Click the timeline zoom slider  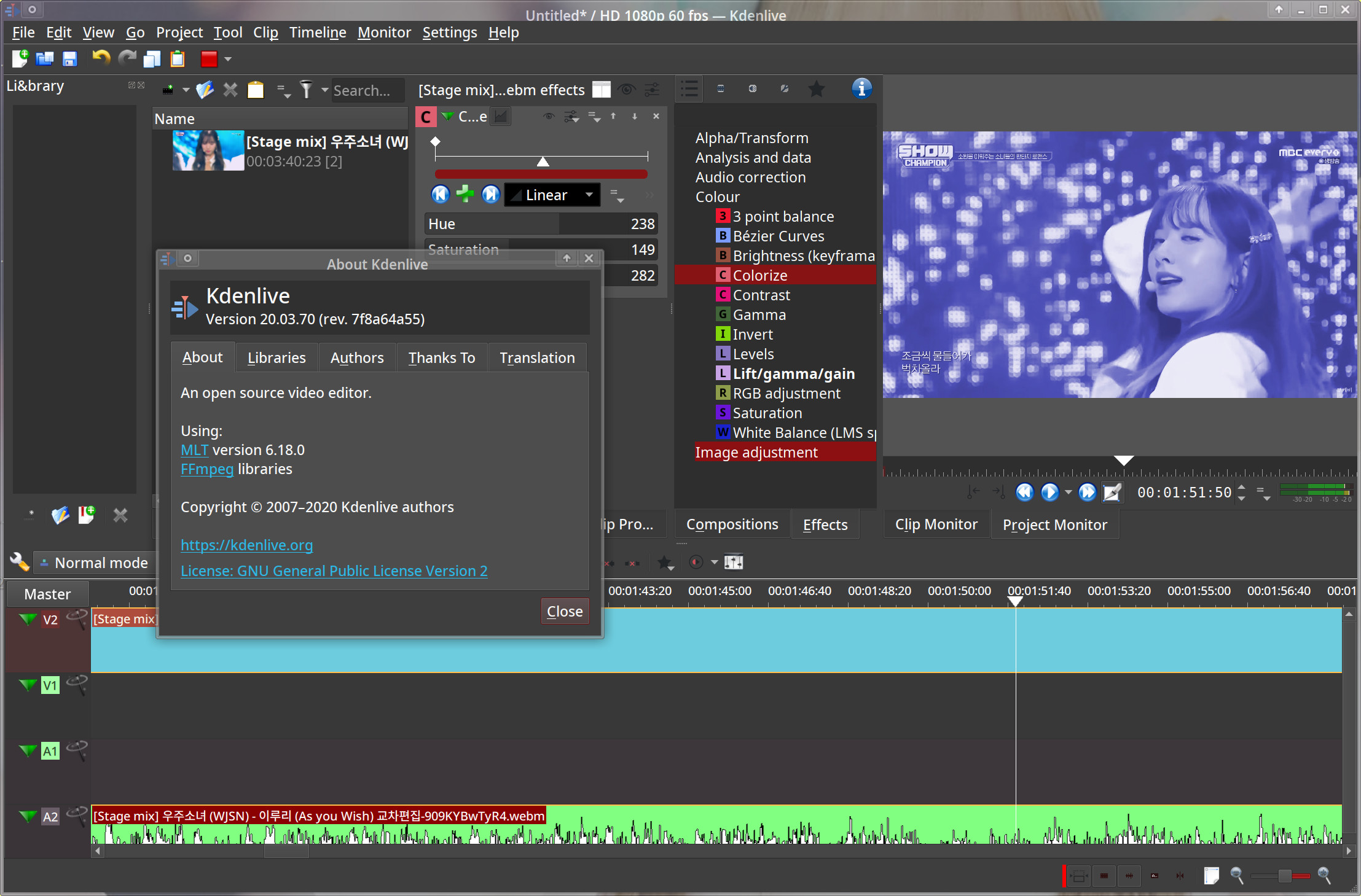point(1281,876)
